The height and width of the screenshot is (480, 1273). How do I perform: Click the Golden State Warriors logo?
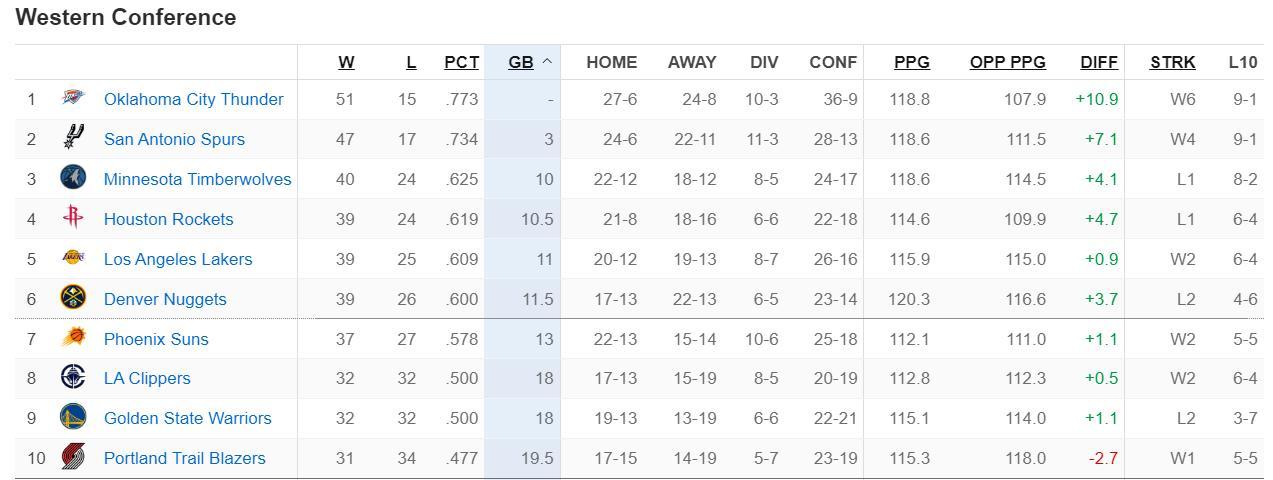click(73, 418)
